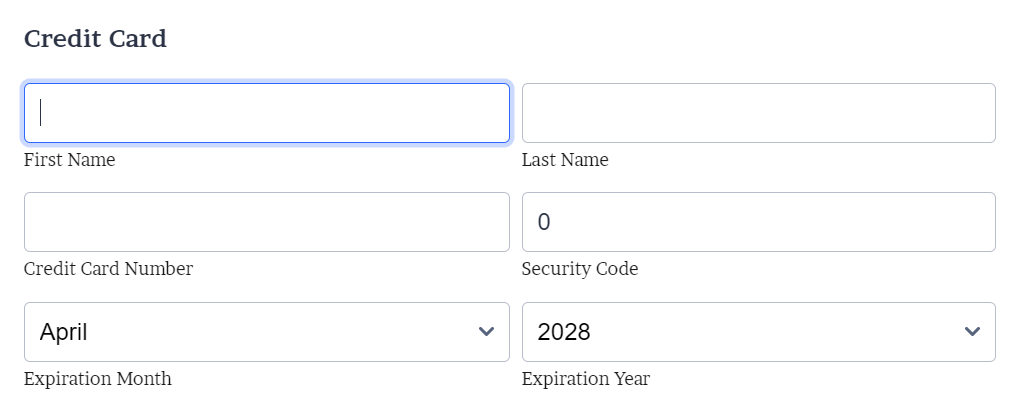Click the "Security Code" label
The image size is (1031, 415).
coord(580,269)
